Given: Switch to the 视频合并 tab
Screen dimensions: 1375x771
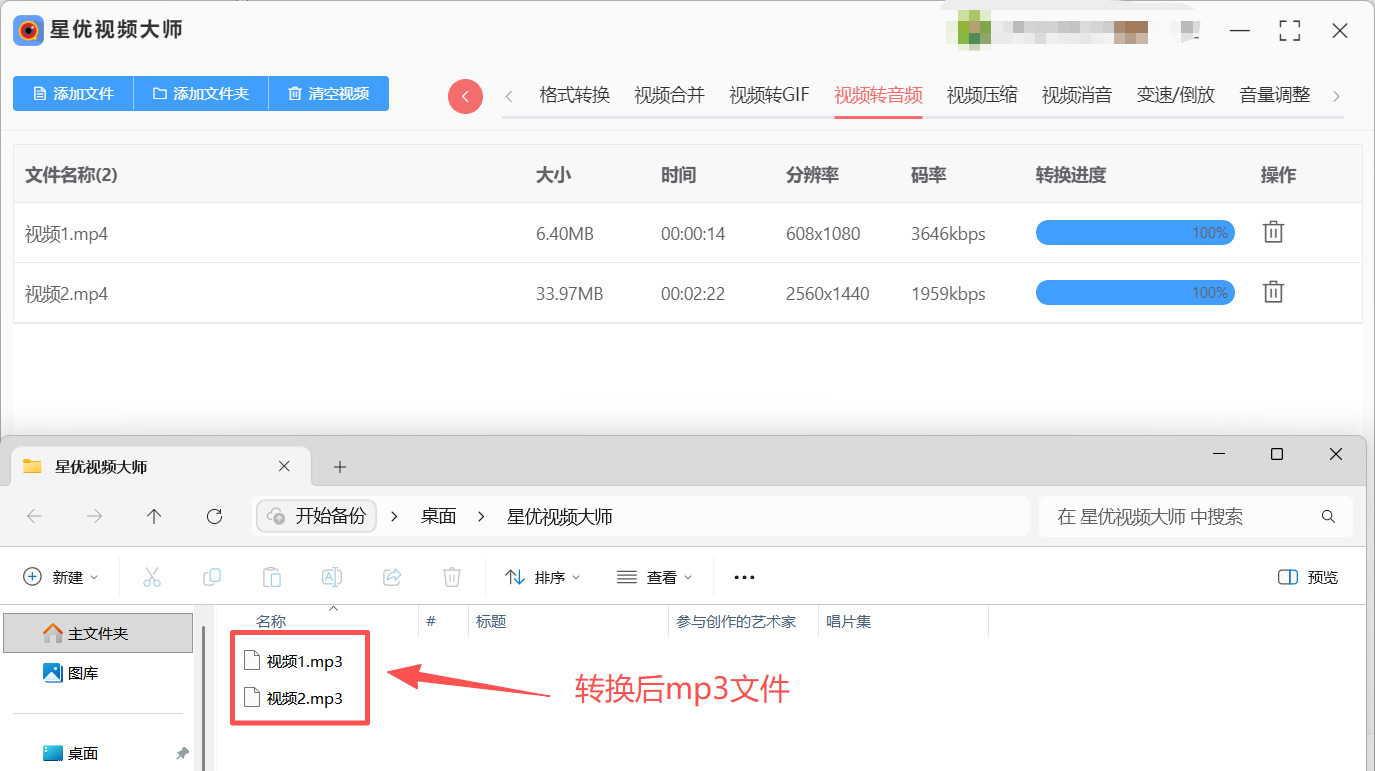Looking at the screenshot, I should (670, 96).
